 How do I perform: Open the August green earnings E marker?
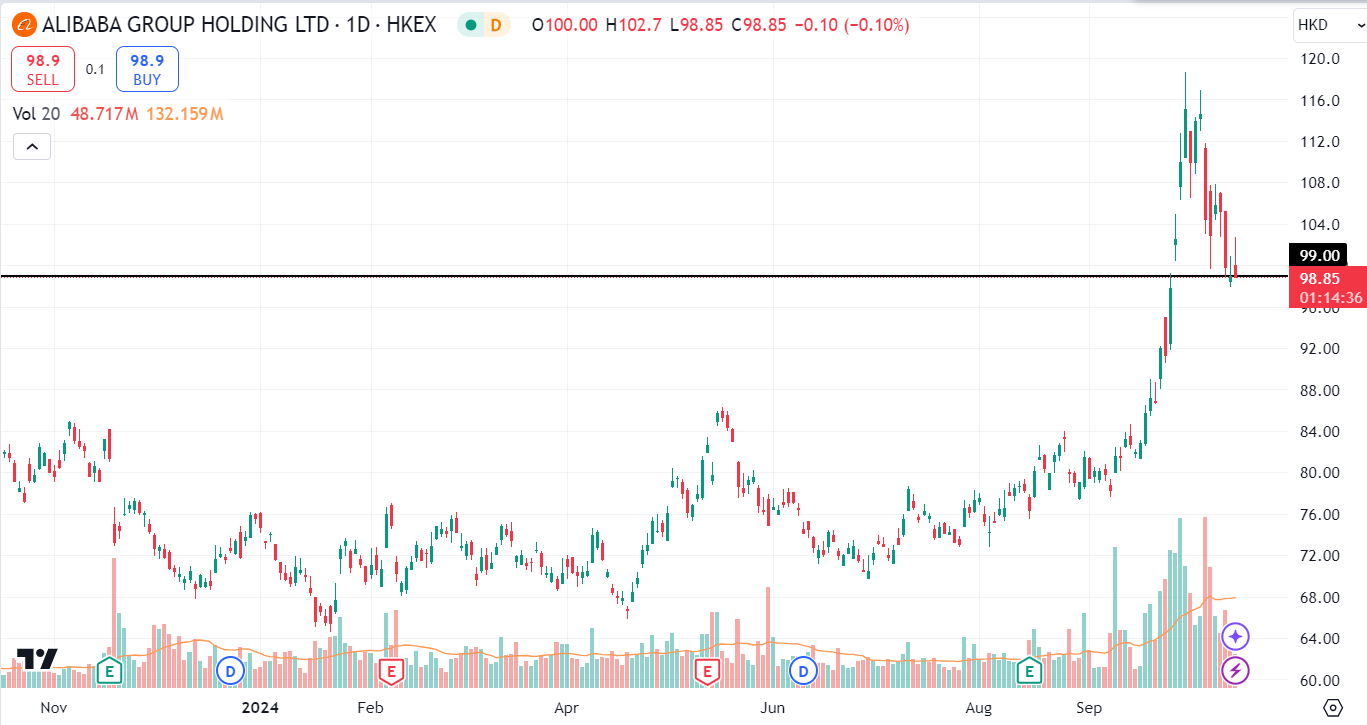tap(1028, 670)
